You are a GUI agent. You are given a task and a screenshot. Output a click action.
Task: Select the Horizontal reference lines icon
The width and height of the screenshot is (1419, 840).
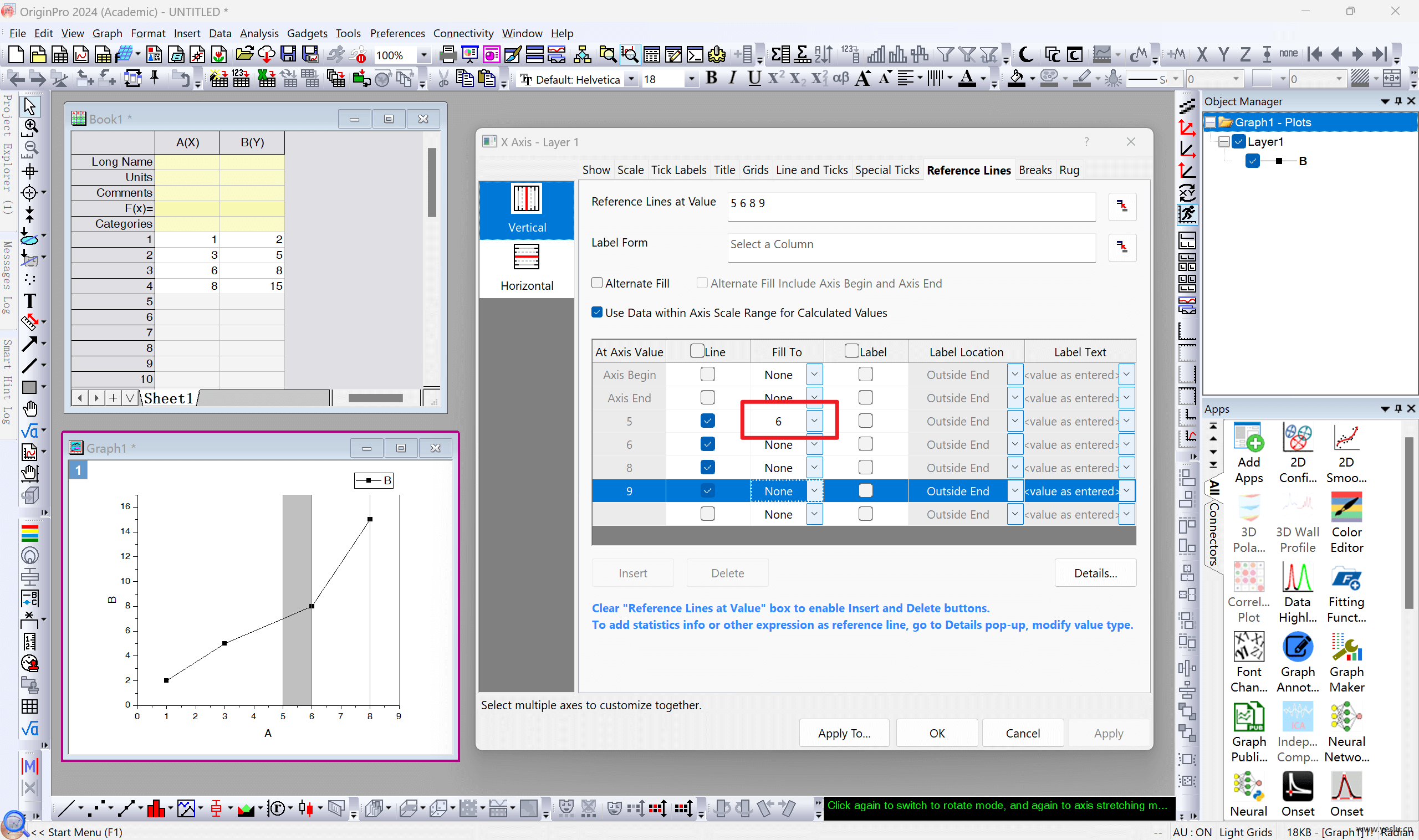click(527, 268)
